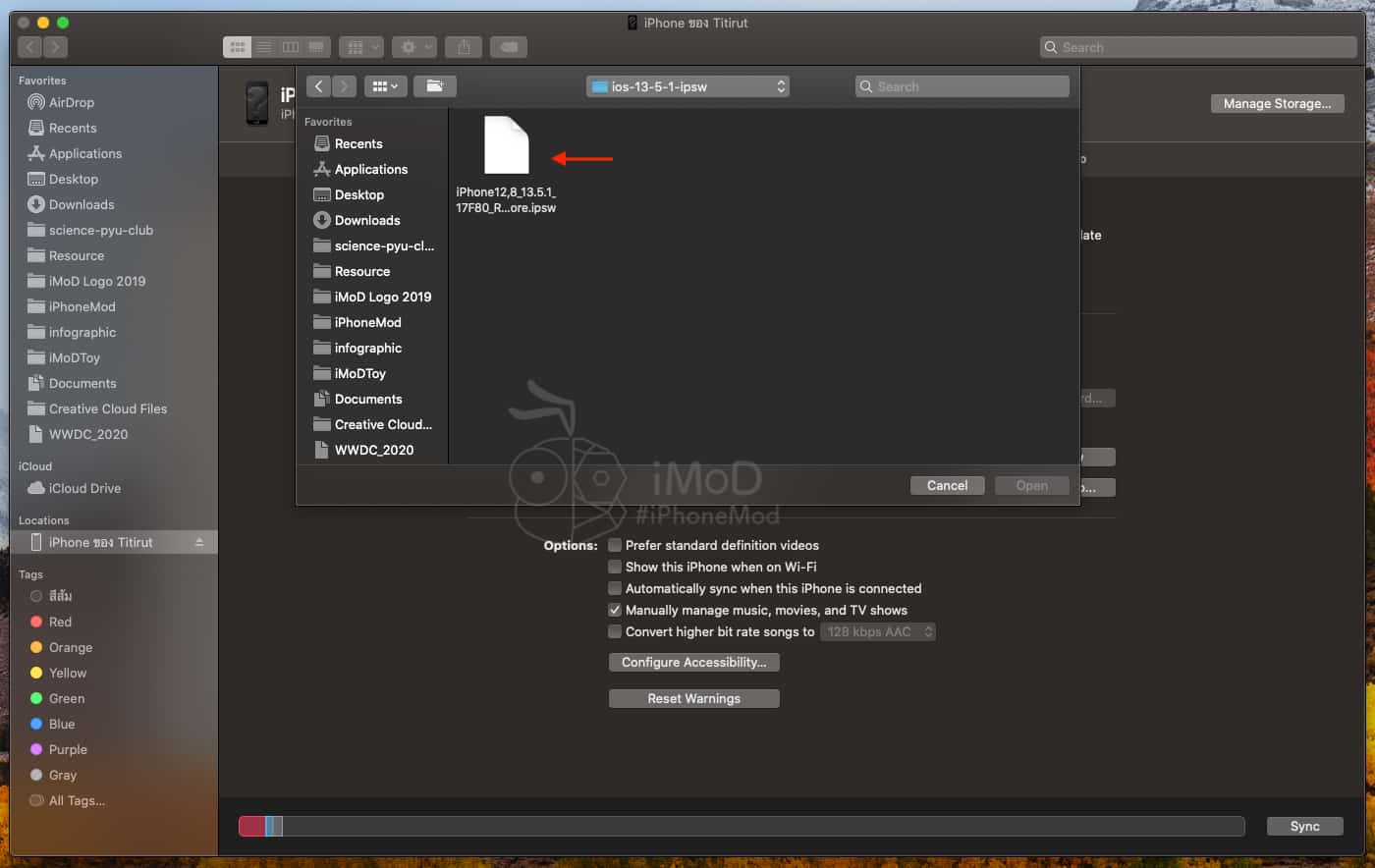Screen dimensions: 1375x868
Task: Toggle Show this iPhone when on Wi-Fi
Action: (615, 567)
